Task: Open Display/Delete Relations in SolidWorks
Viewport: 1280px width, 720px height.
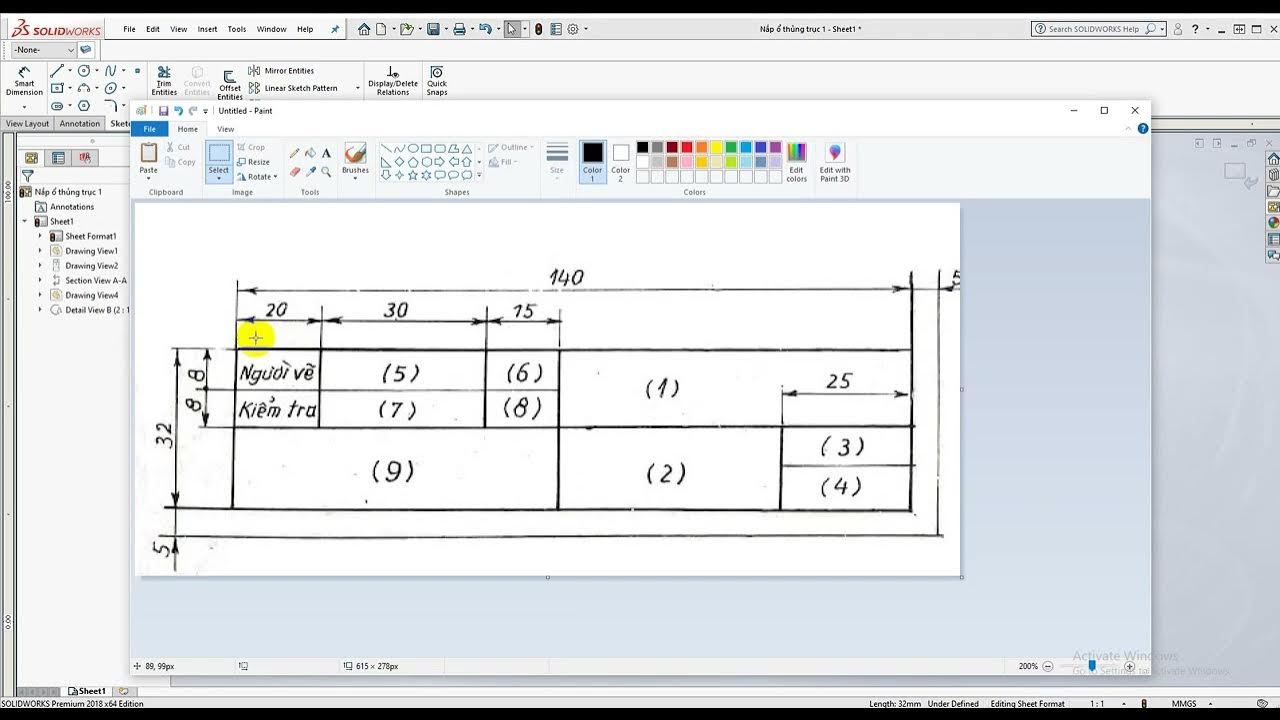Action: tap(393, 81)
